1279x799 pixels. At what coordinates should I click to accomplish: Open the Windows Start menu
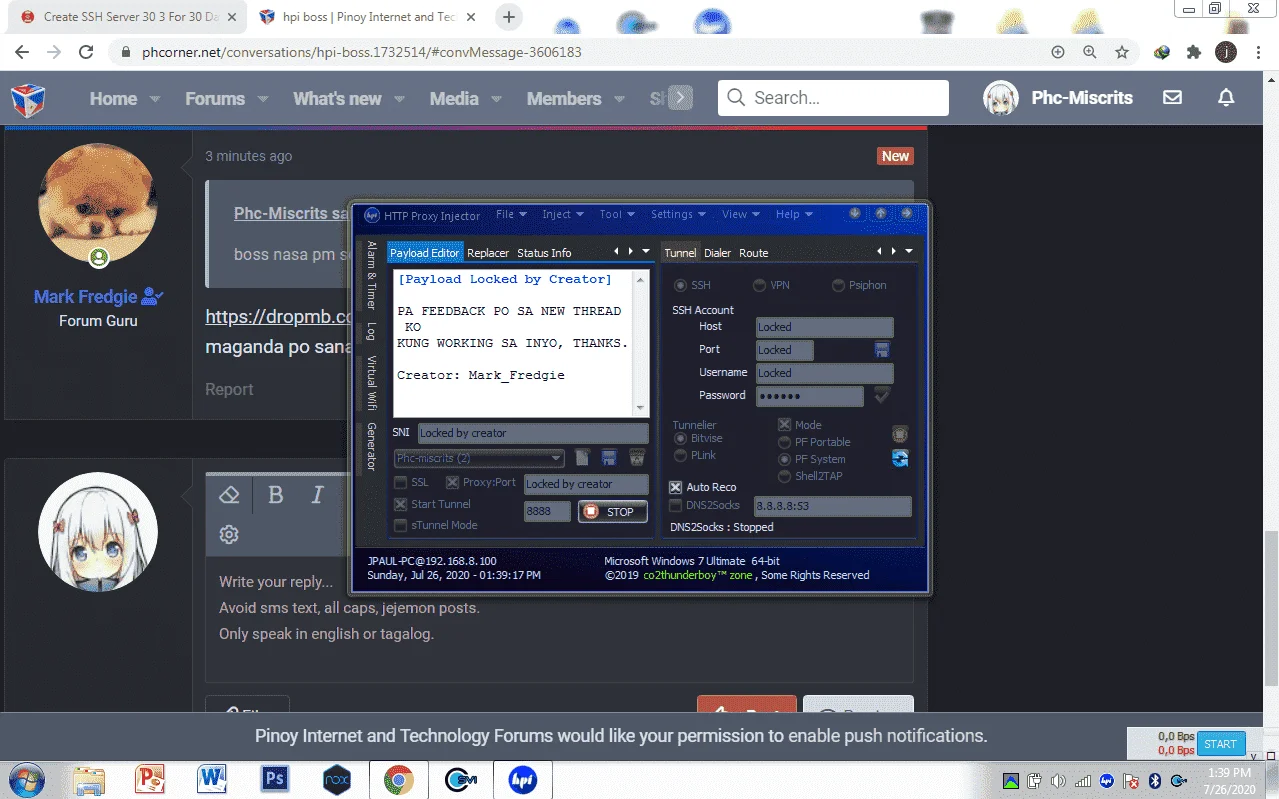click(x=26, y=779)
